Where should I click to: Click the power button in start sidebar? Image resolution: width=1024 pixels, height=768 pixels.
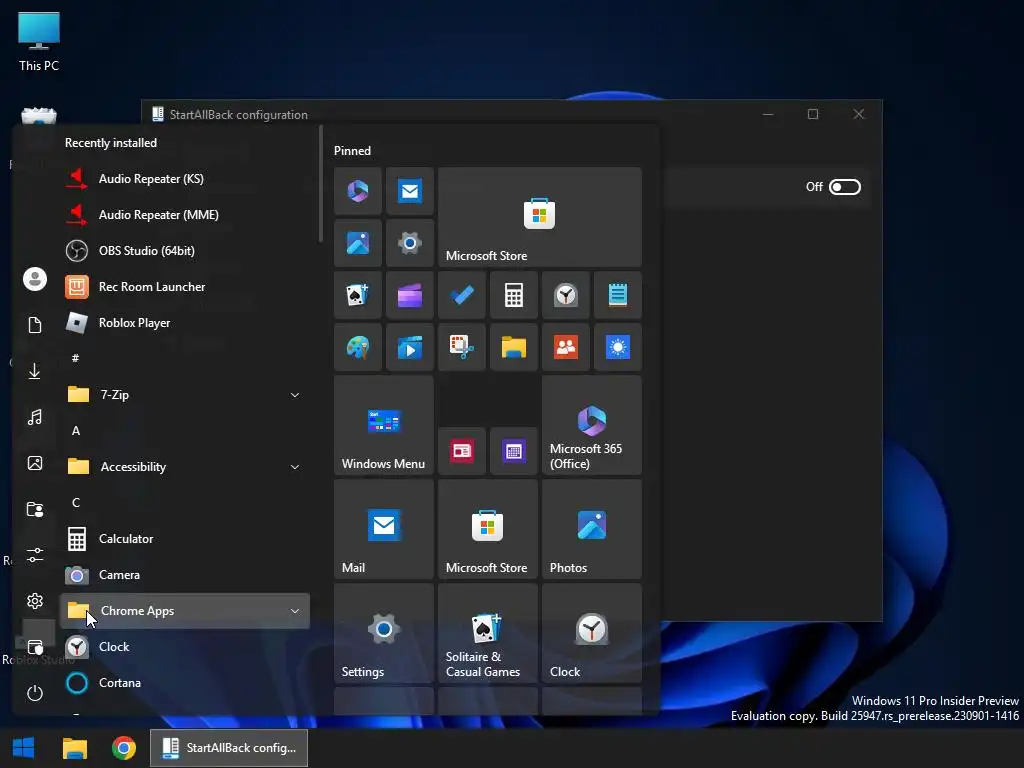(x=35, y=693)
